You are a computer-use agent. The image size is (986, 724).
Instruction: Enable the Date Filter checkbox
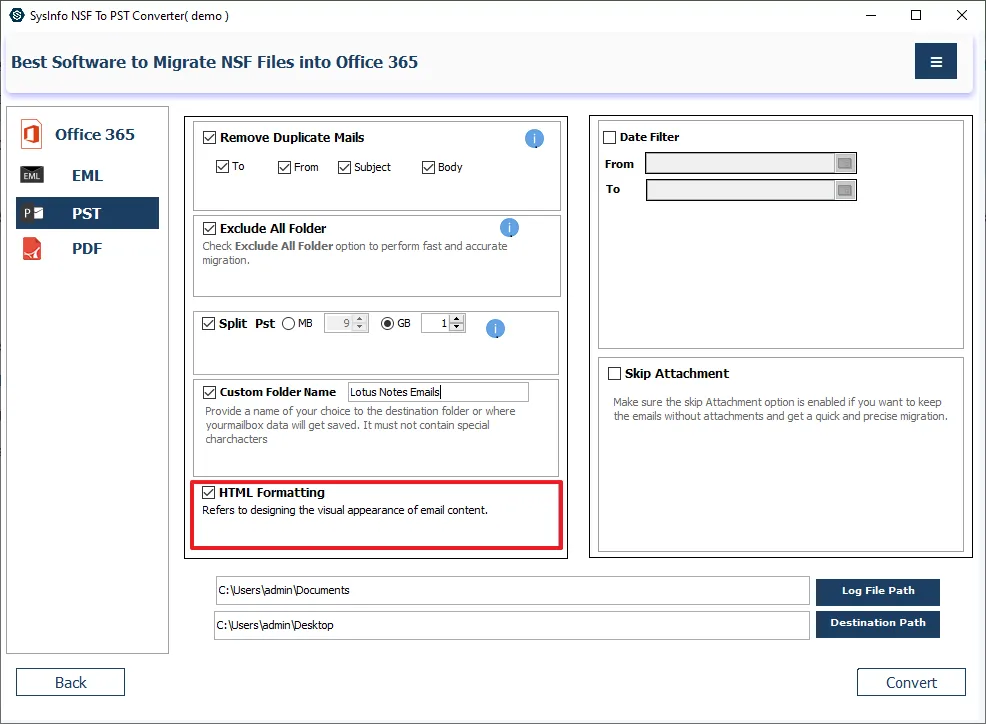coord(610,138)
